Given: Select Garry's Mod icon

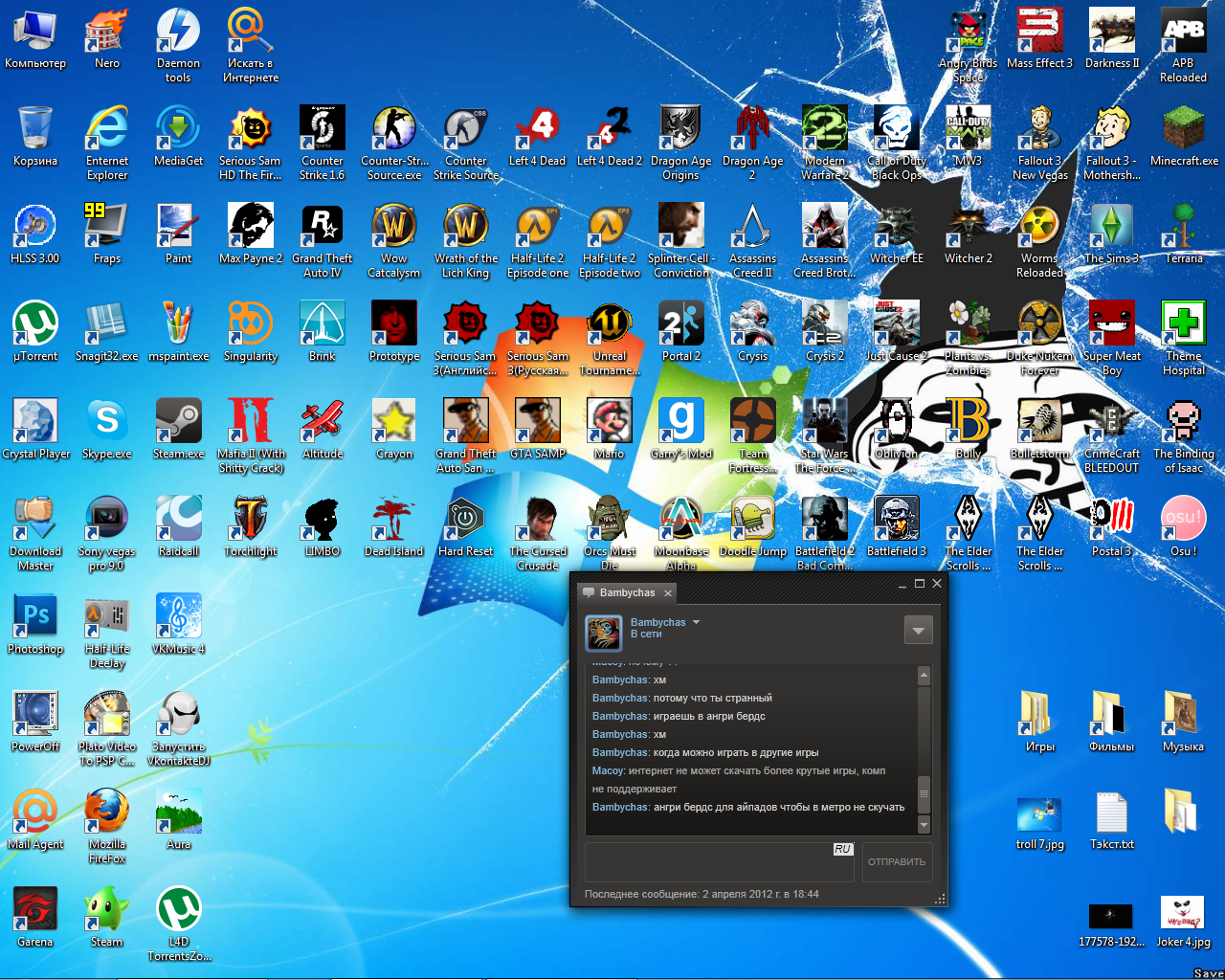Looking at the screenshot, I should [x=681, y=429].
